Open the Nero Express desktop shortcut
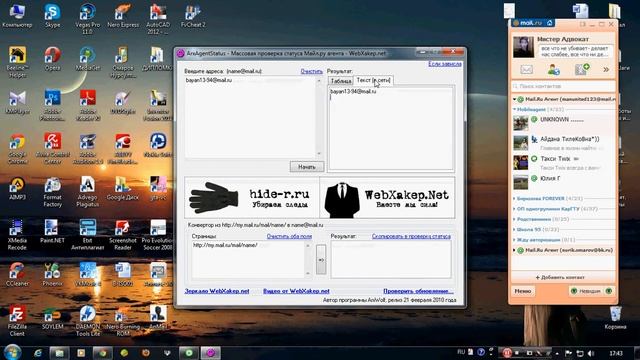 point(123,16)
